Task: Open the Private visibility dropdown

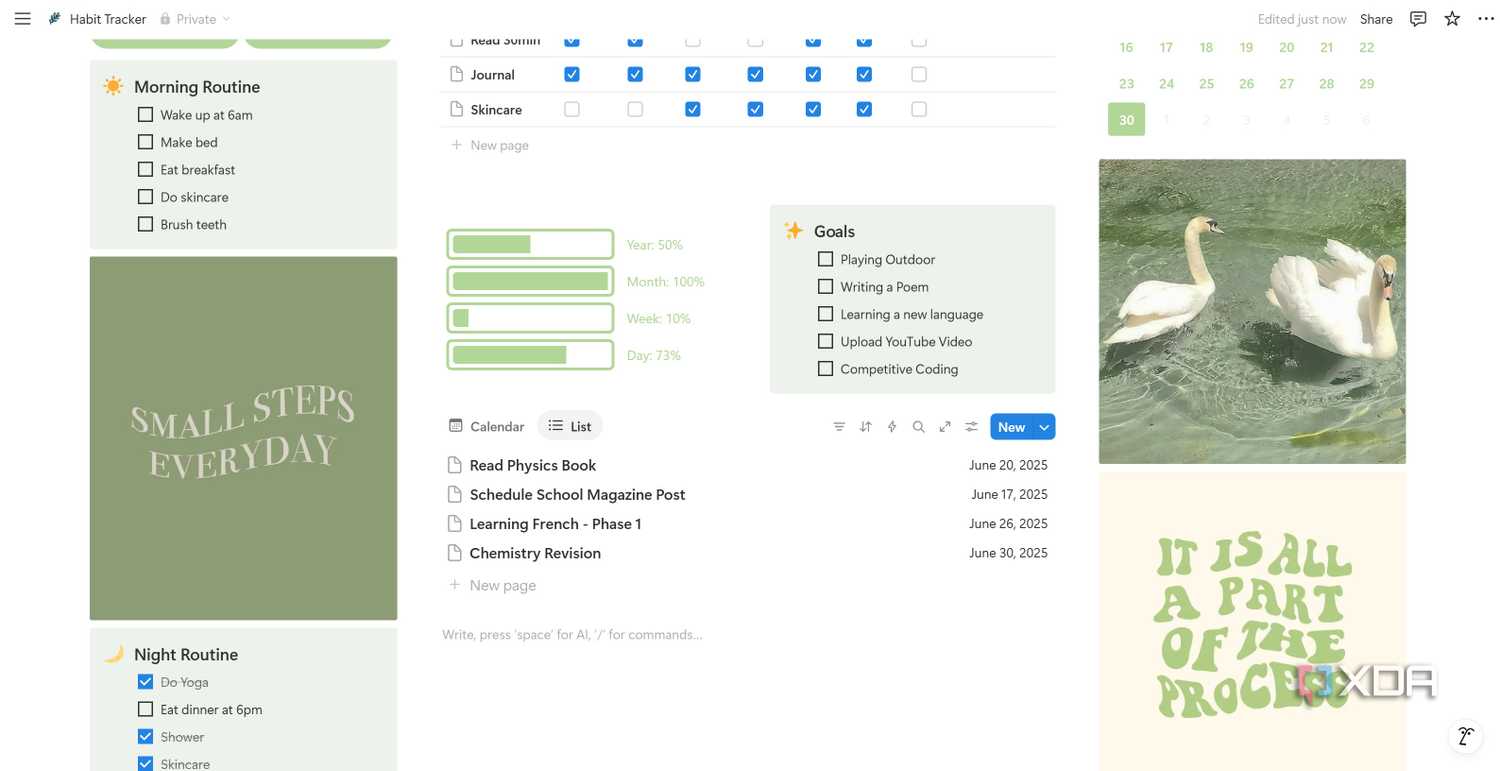Action: coord(196,19)
